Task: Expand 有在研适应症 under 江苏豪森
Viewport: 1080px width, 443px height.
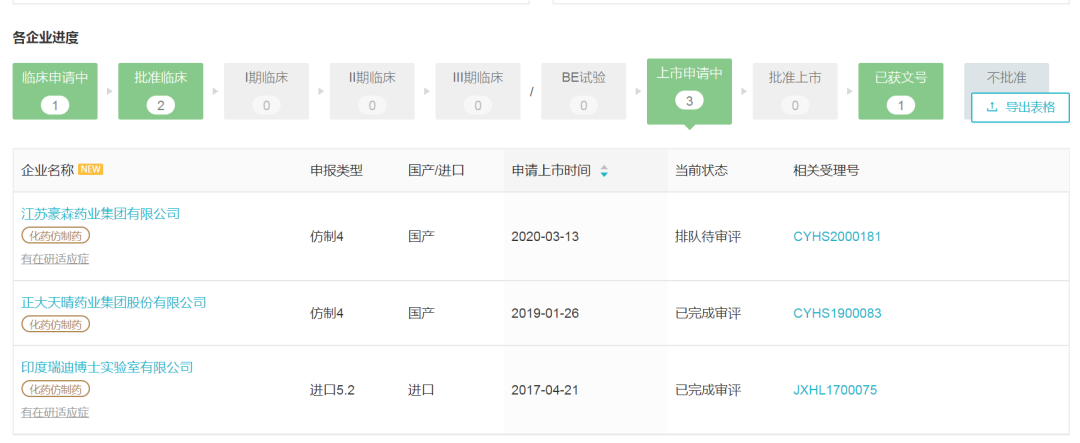Action: tap(55, 259)
